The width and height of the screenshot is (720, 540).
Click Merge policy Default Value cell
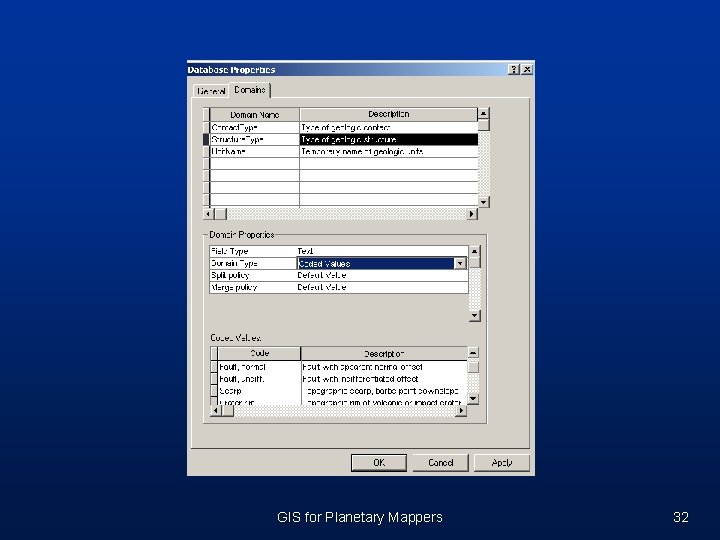pos(382,287)
